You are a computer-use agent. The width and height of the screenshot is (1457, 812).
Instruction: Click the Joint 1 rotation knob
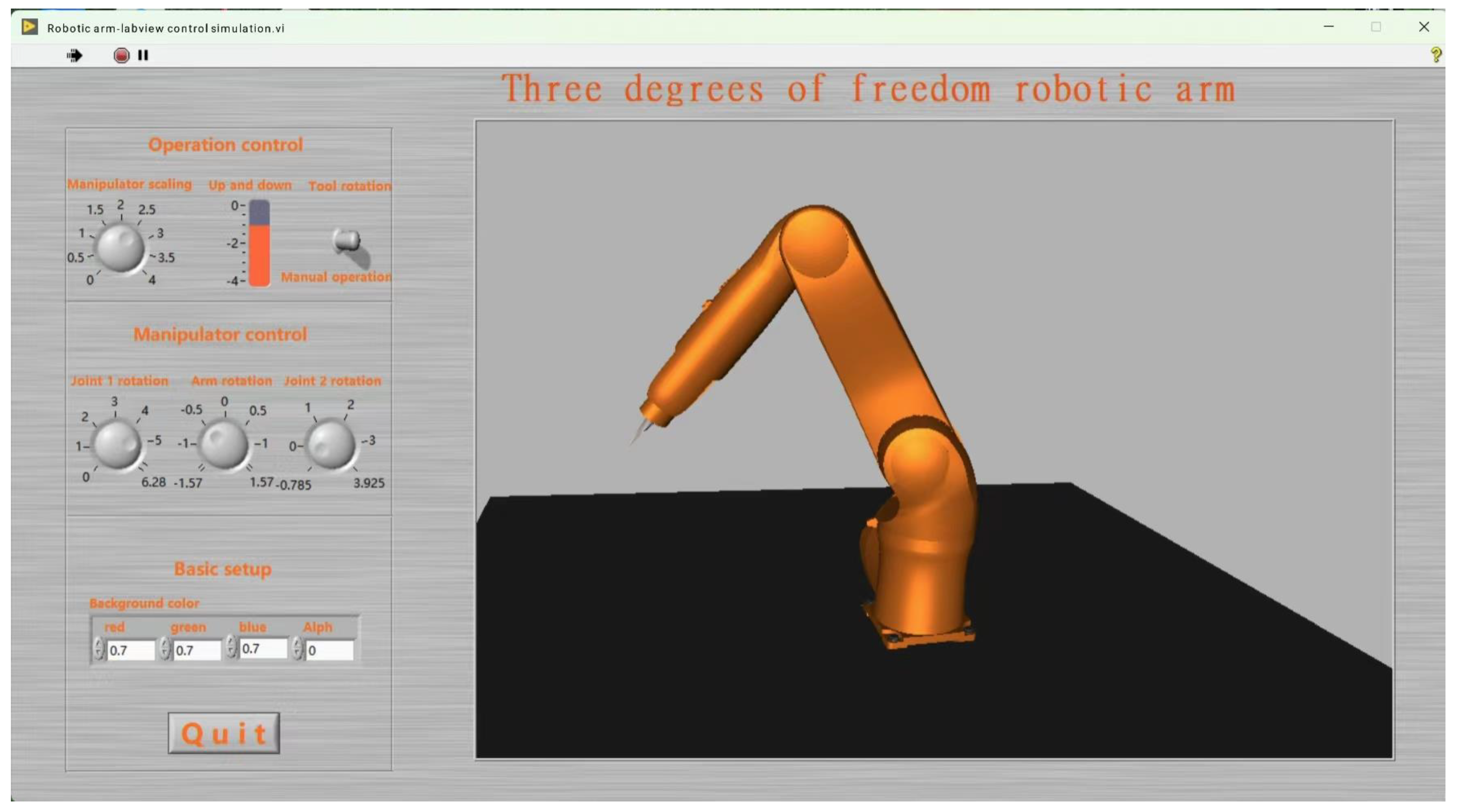(116, 445)
